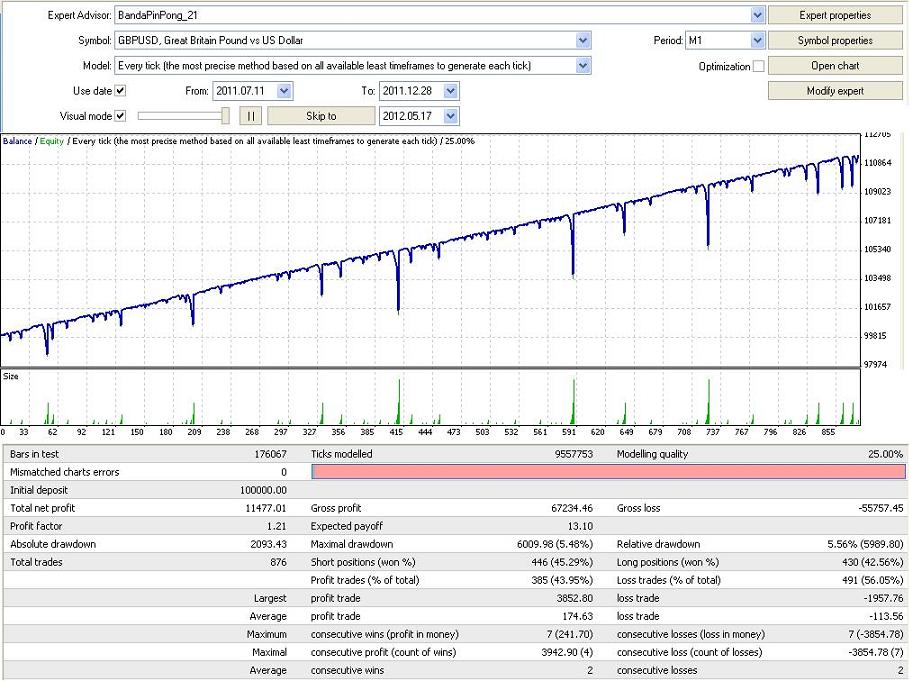Open the Skip to date dropdown arrow
Viewport: 909px width, 681px height.
[x=451, y=116]
